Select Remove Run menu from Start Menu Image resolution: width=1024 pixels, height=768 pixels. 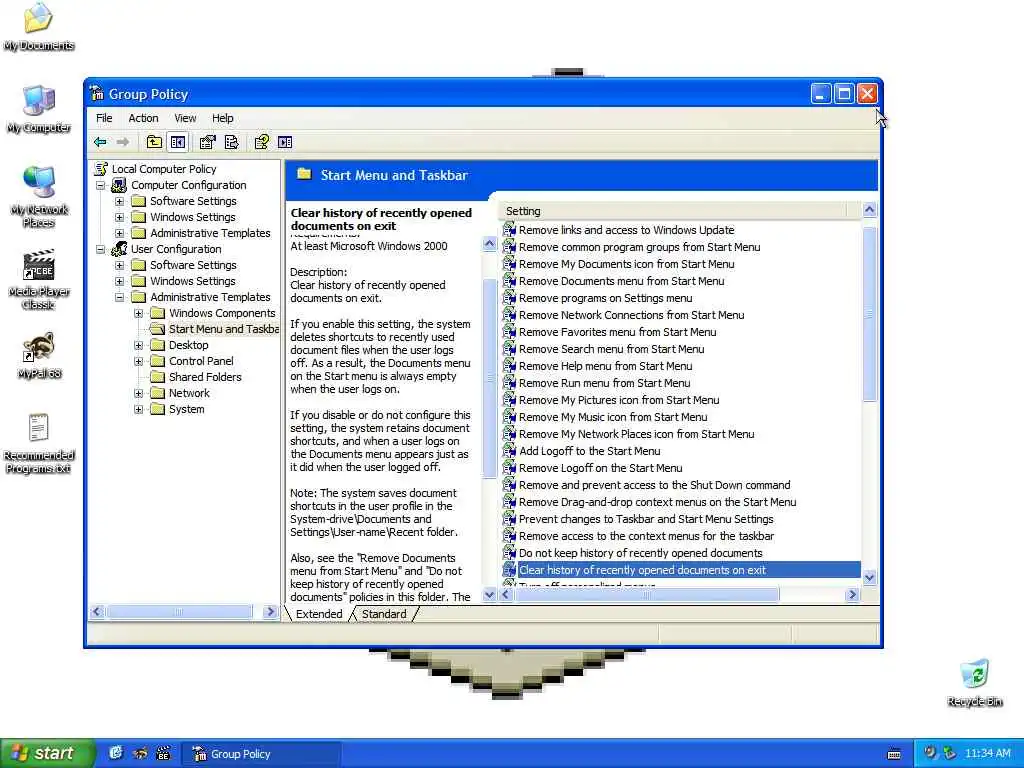[x=604, y=383]
